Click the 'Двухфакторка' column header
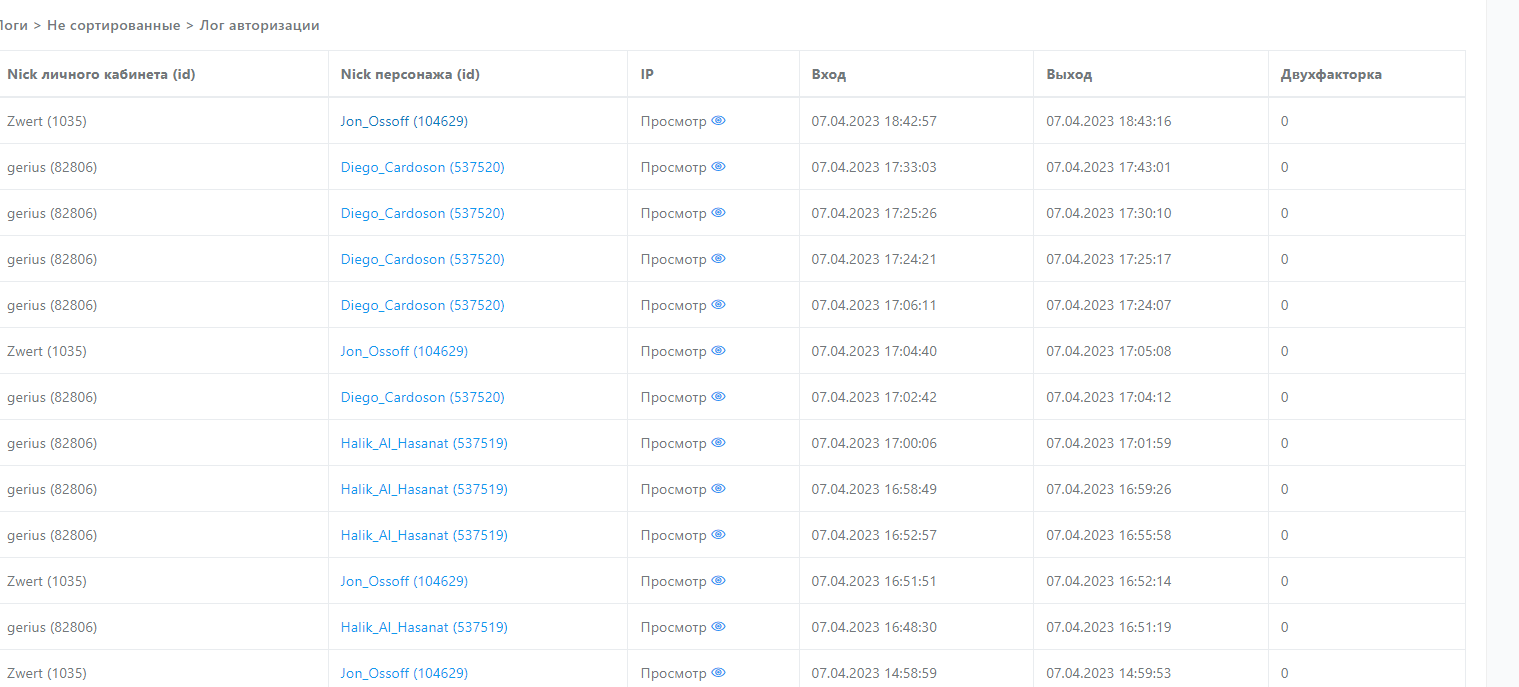The image size is (1519, 687). tap(1331, 74)
